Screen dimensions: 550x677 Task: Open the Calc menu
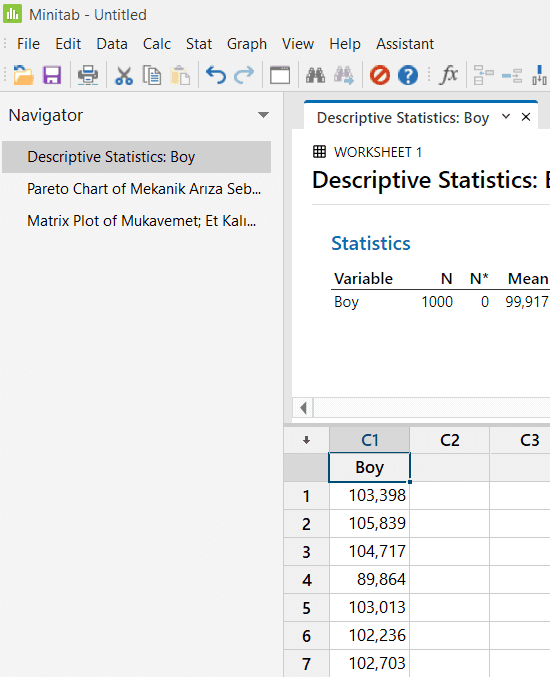157,44
